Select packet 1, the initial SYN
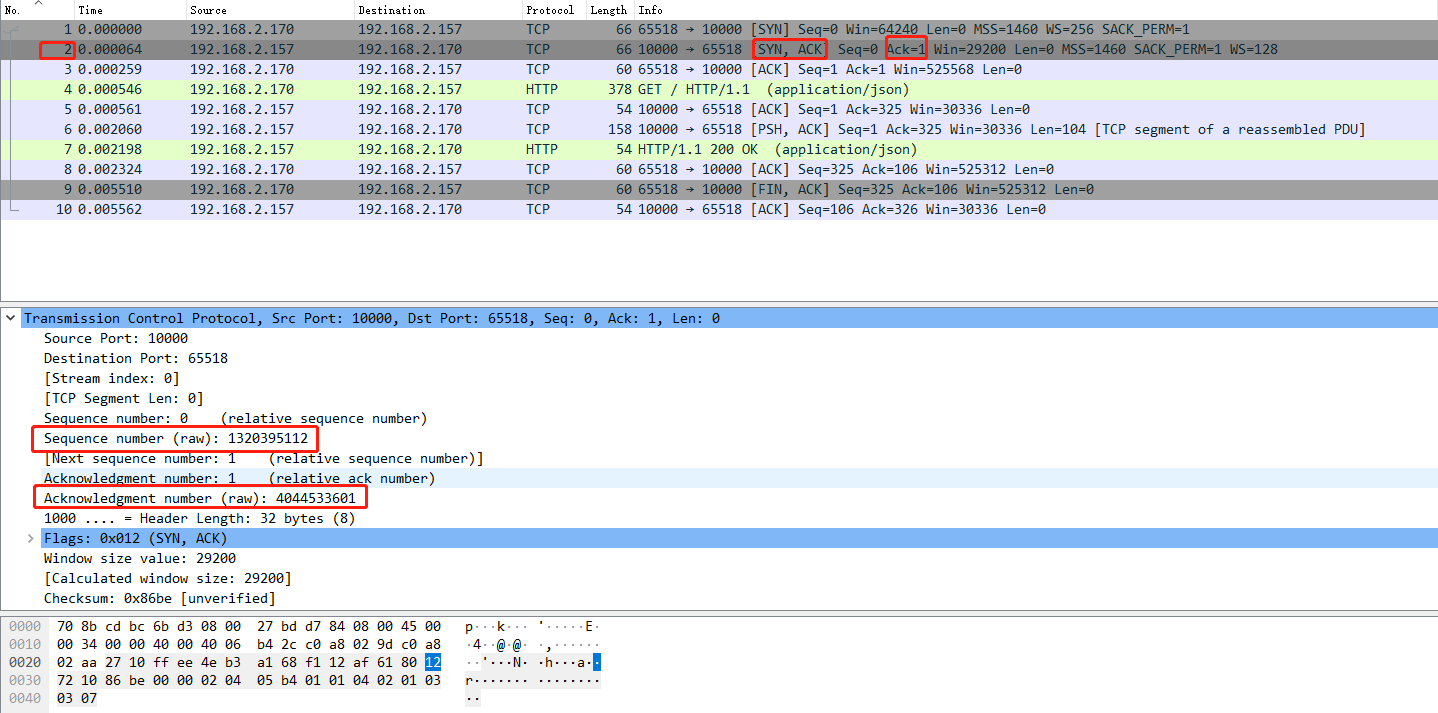The width and height of the screenshot is (1438, 713). [400, 29]
